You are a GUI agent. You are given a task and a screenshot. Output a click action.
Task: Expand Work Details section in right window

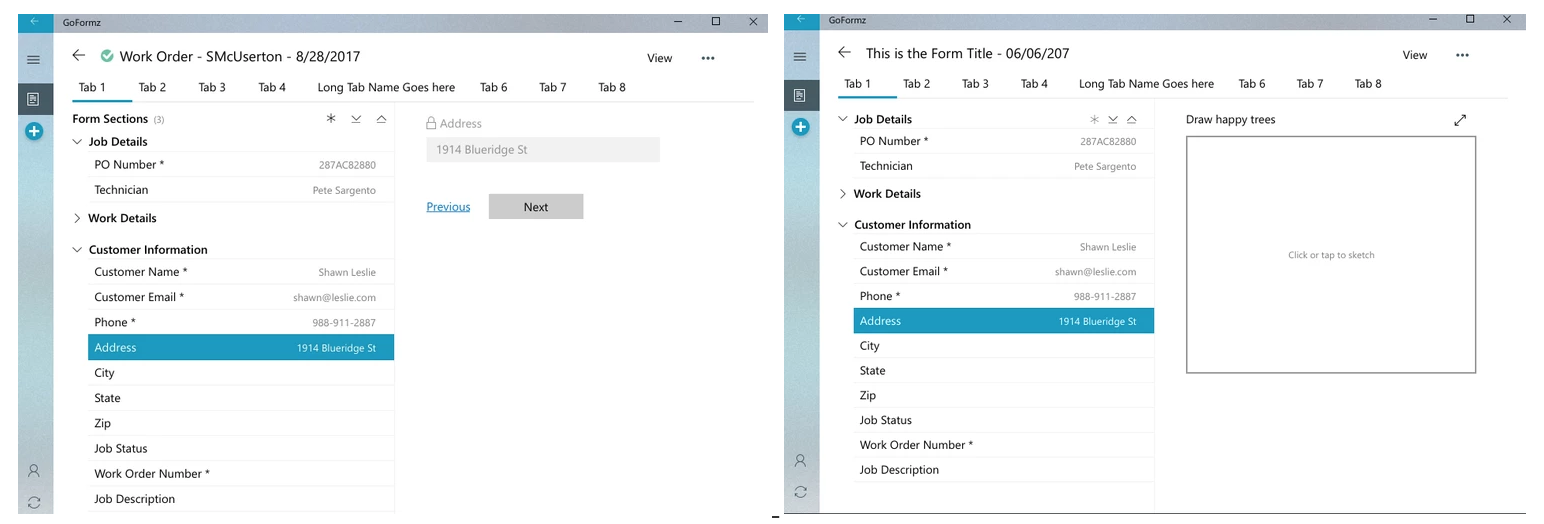(843, 194)
